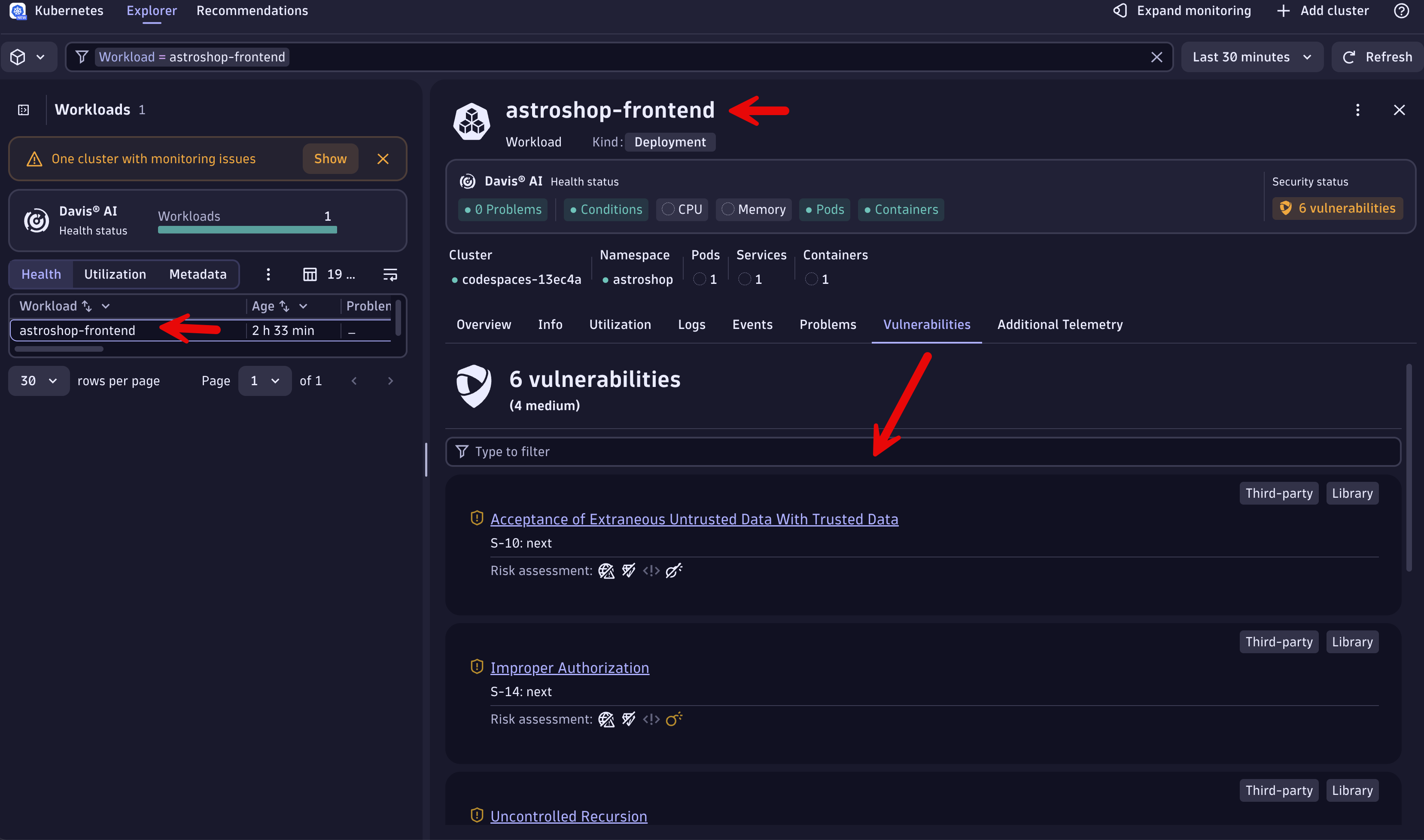Click the Davis AI icon in health card
The height and width of the screenshot is (840, 1424).
click(36, 221)
